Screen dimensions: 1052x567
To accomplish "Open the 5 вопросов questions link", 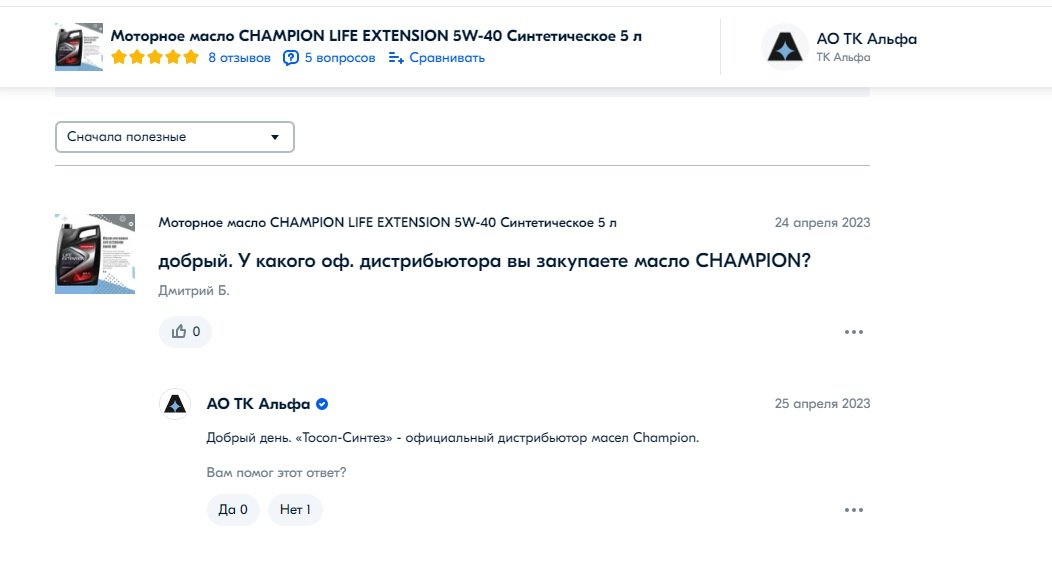I will coord(340,58).
